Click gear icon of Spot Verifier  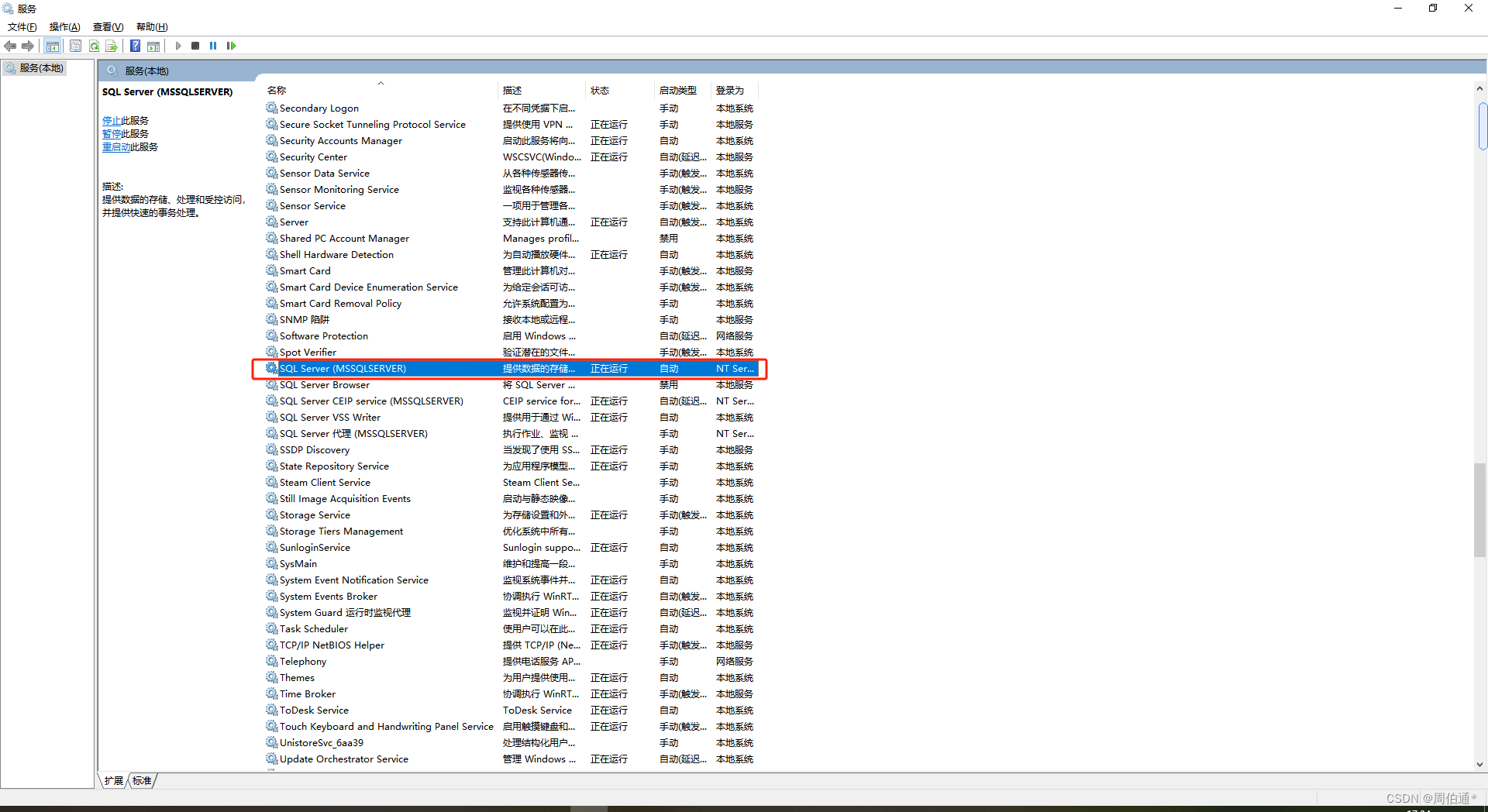272,352
